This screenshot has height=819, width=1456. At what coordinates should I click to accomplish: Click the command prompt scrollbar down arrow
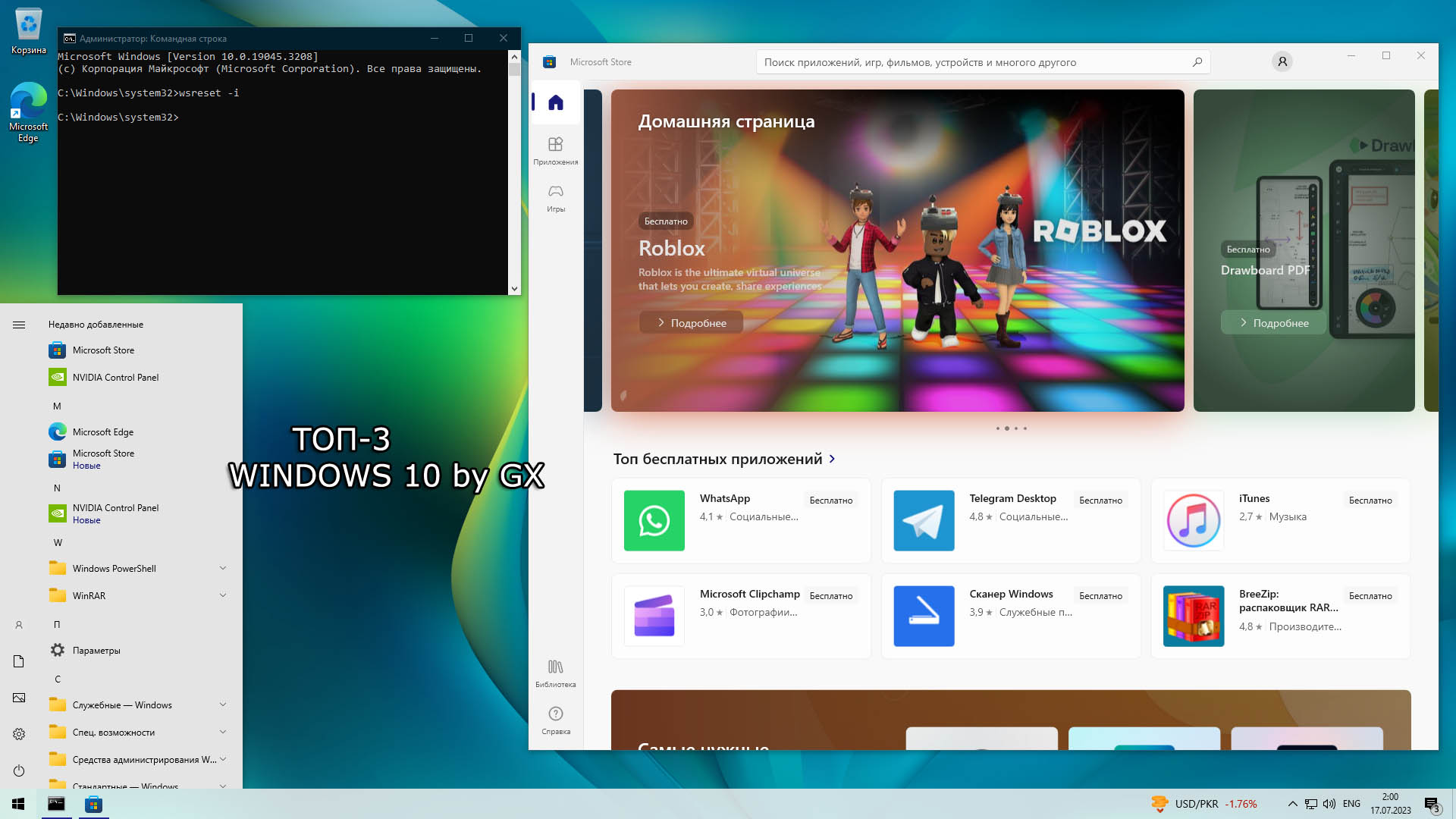coord(515,288)
